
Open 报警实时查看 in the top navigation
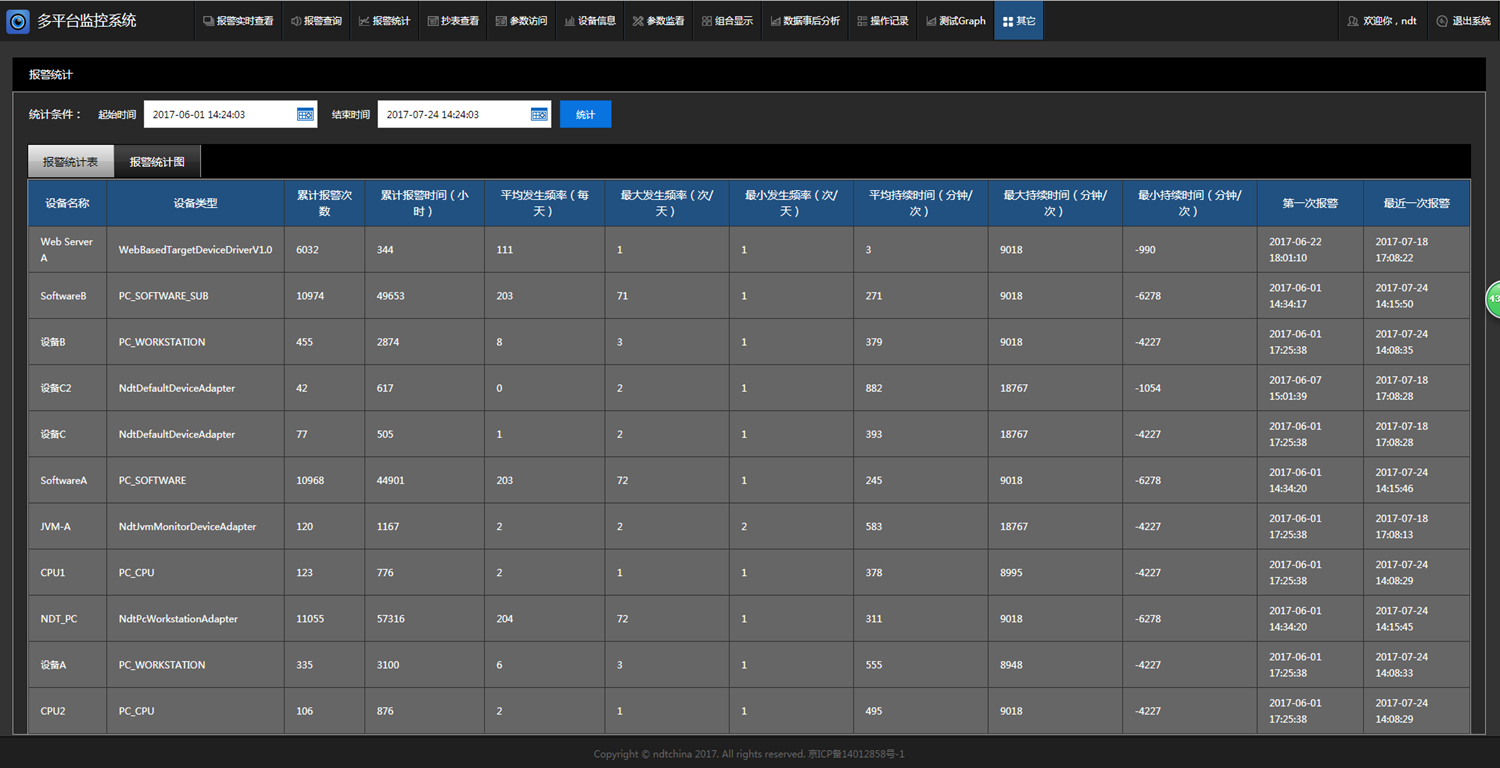click(x=238, y=21)
